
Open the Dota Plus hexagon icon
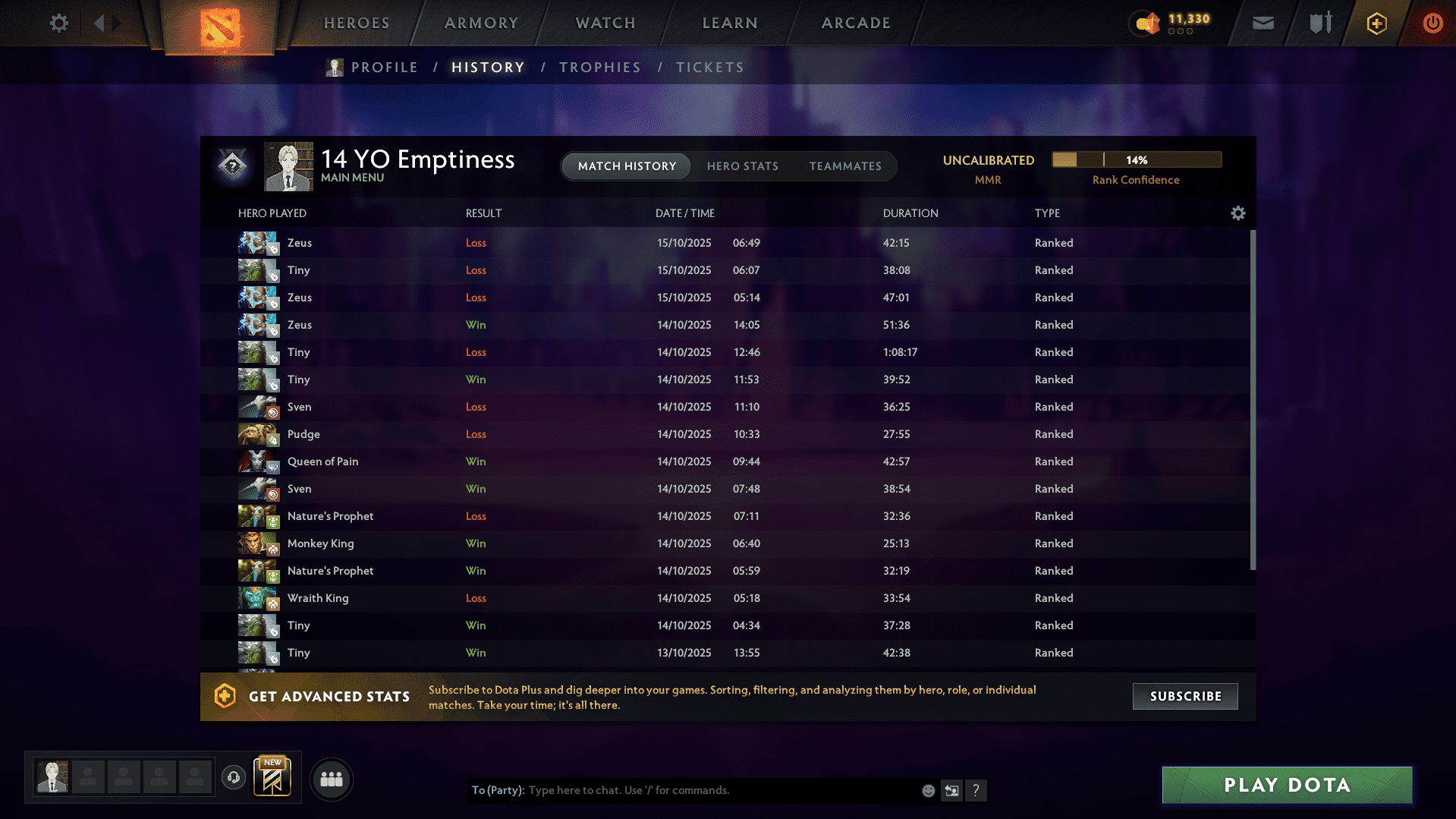pyautogui.click(x=1376, y=24)
